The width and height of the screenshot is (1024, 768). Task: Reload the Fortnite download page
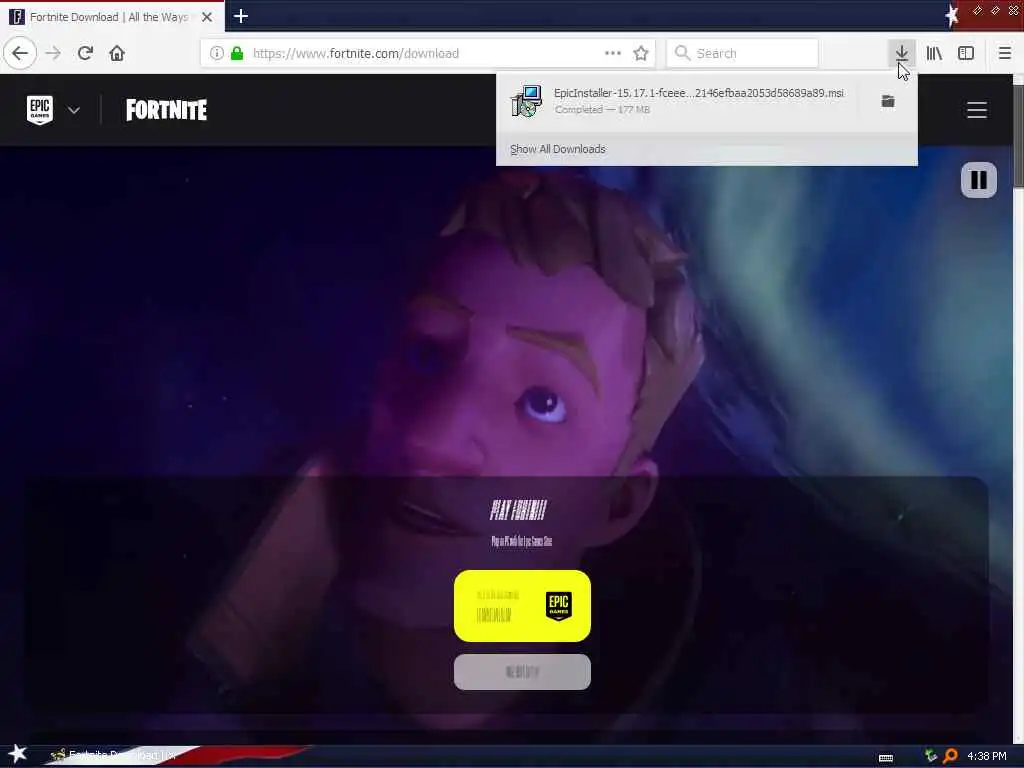85,53
